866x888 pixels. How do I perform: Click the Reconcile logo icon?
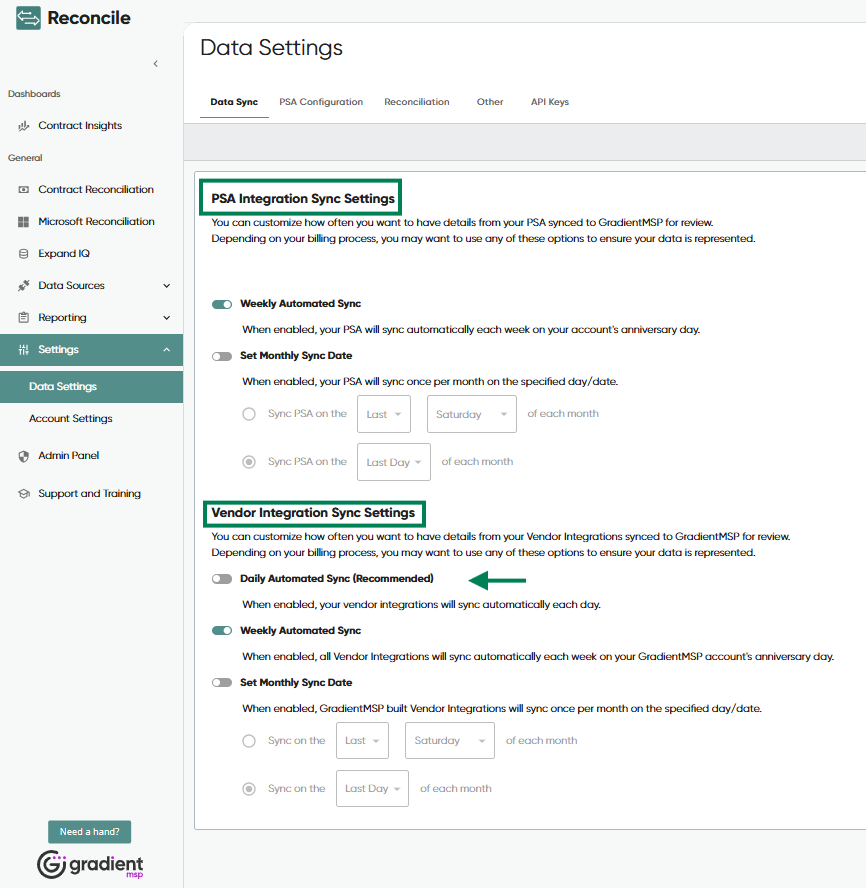(x=28, y=18)
